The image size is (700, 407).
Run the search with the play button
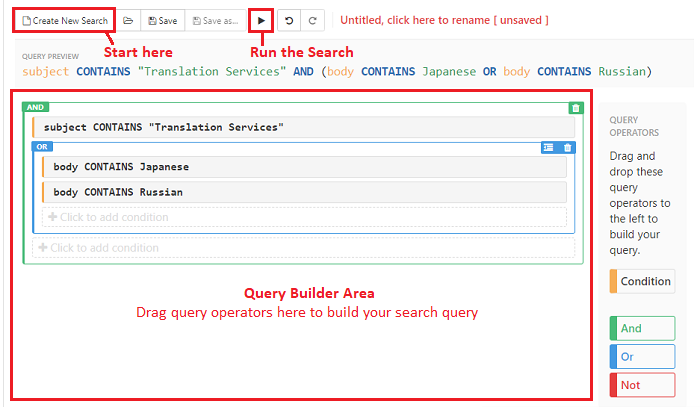261,21
